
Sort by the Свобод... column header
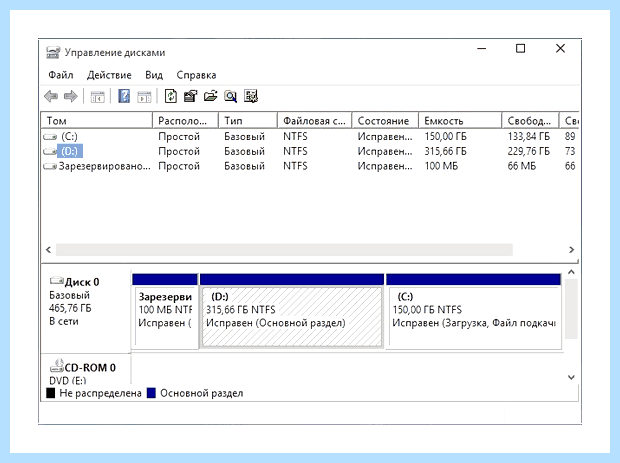pos(530,121)
